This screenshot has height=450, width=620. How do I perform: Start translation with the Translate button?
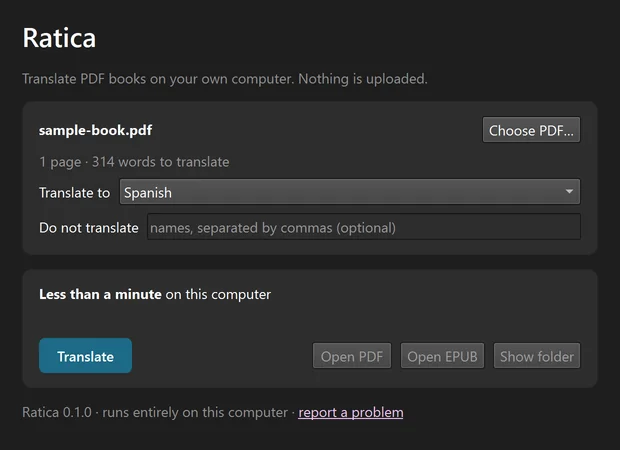(85, 355)
